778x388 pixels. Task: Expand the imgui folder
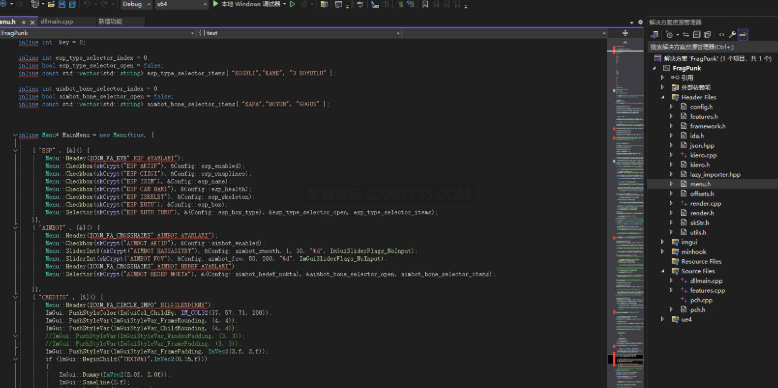click(662, 242)
